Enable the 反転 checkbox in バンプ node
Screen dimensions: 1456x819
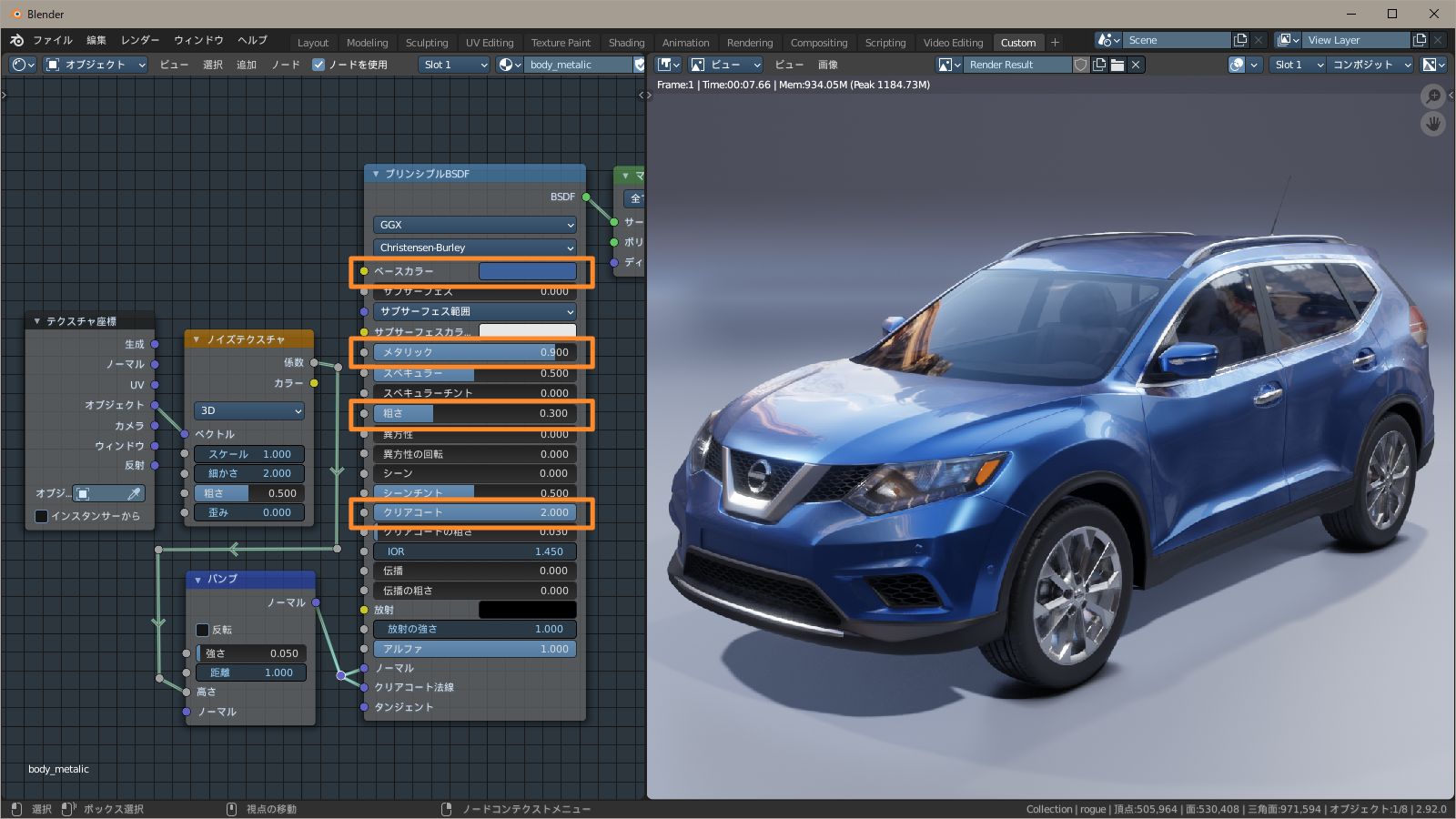click(202, 630)
